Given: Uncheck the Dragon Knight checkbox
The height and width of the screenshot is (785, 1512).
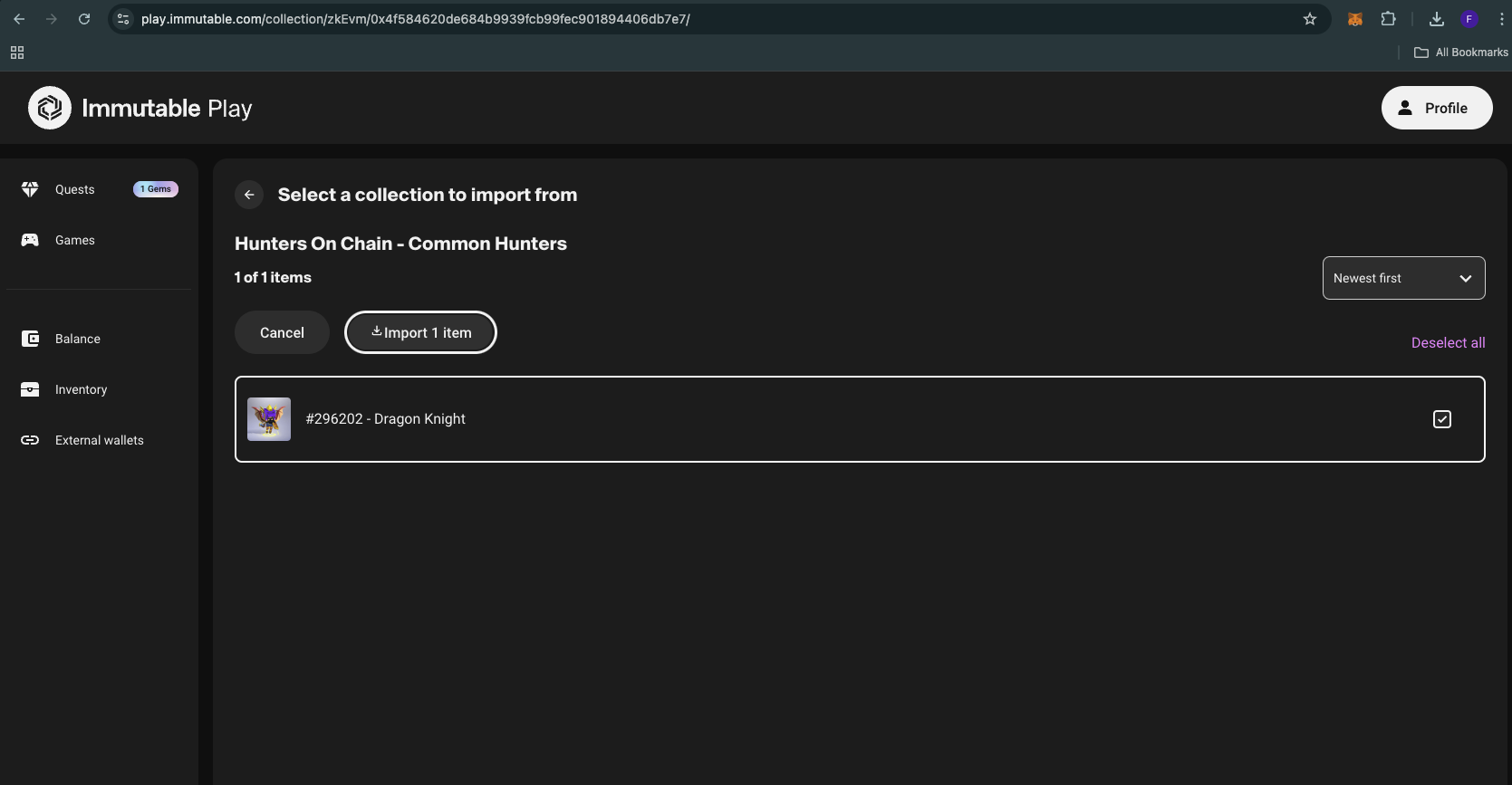Looking at the screenshot, I should coord(1442,419).
